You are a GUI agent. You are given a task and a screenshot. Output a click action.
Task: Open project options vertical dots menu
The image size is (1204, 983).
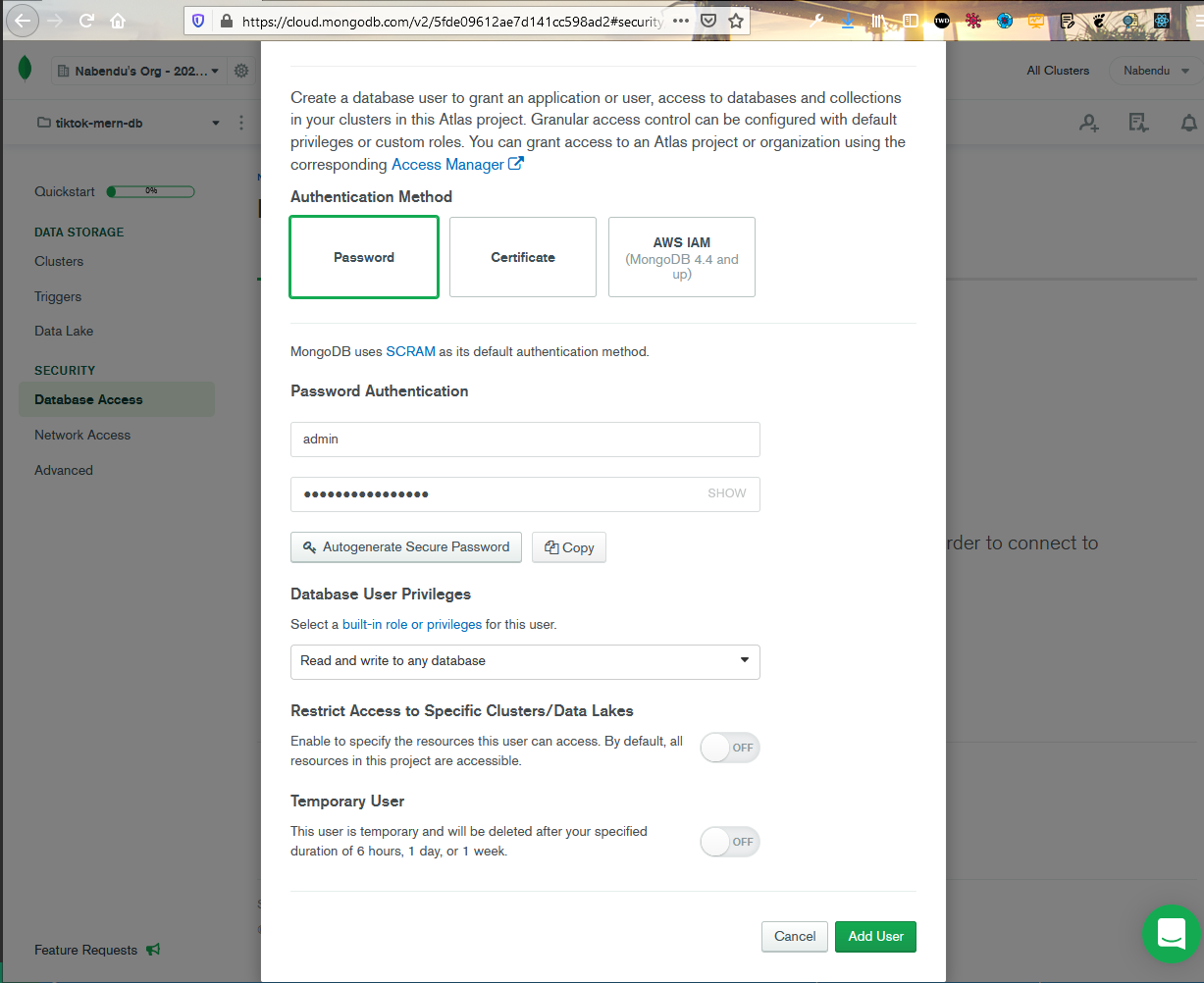(x=241, y=123)
